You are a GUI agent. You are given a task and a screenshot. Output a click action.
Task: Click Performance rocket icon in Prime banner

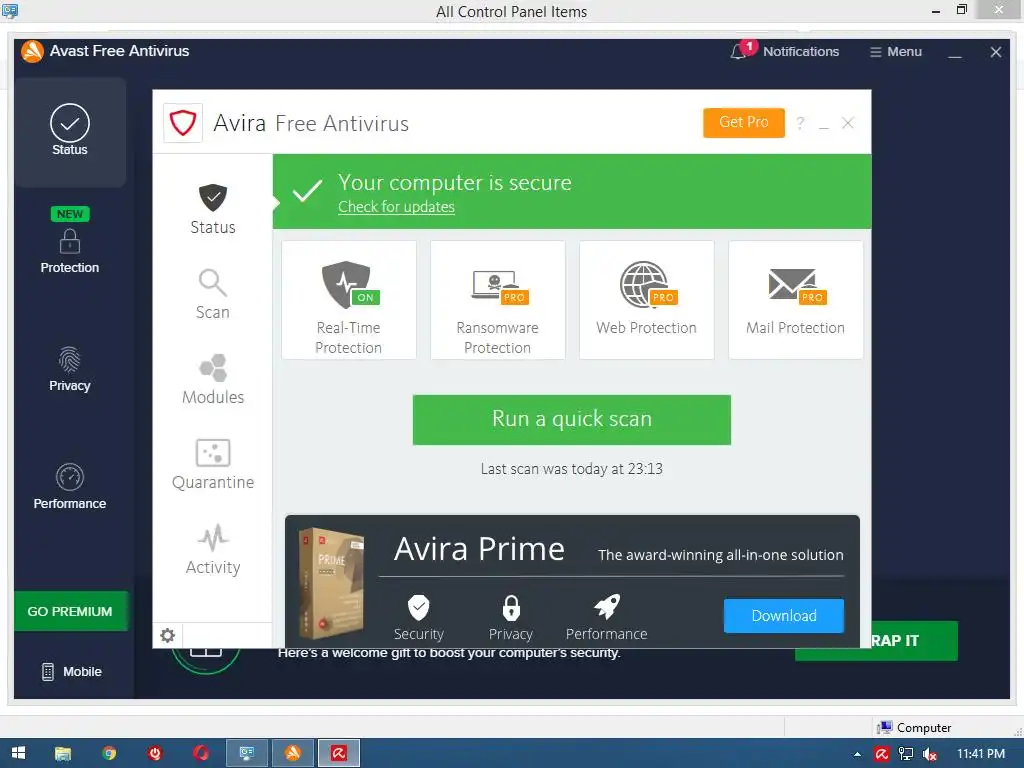point(607,607)
